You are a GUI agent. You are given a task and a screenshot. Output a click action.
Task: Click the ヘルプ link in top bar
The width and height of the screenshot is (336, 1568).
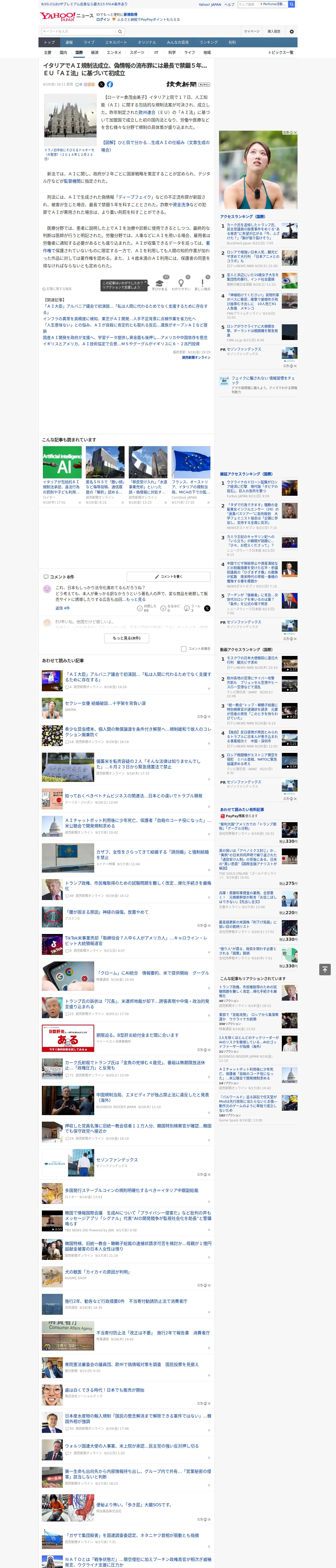[229, 4]
